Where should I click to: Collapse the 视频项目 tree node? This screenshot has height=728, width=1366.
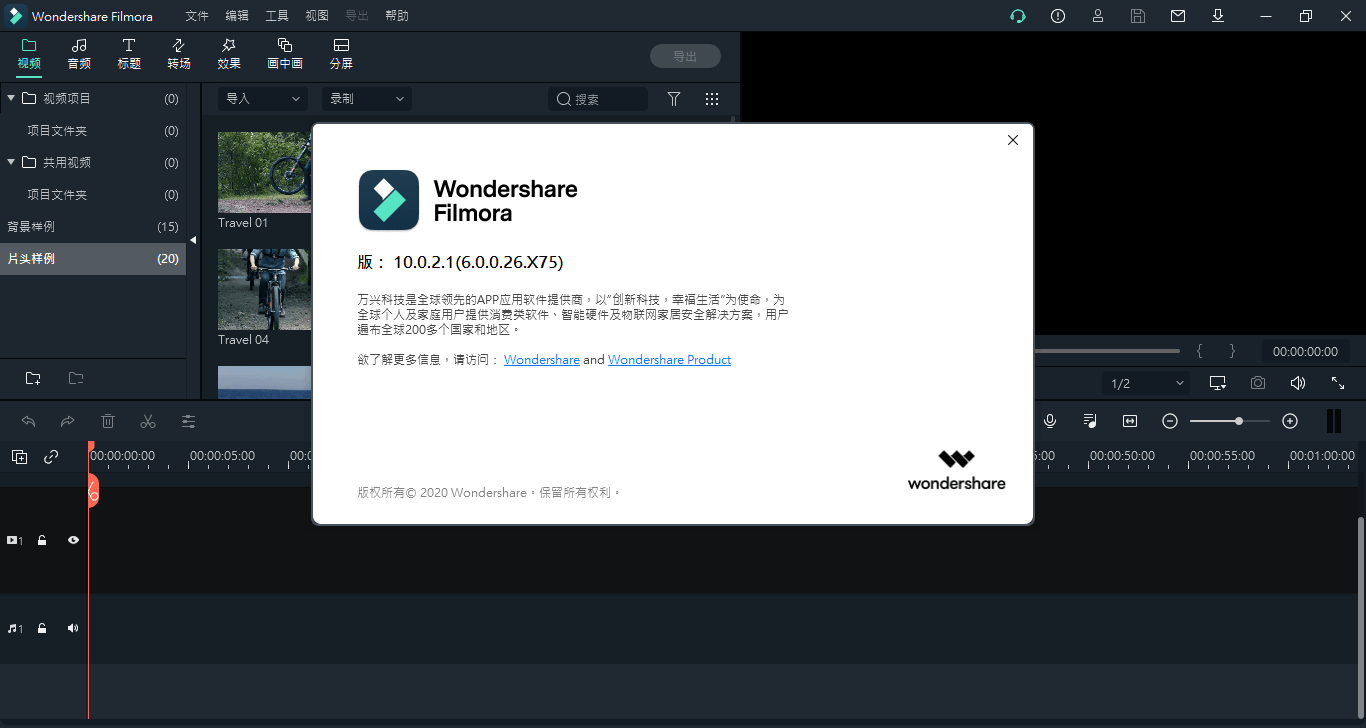[x=11, y=98]
